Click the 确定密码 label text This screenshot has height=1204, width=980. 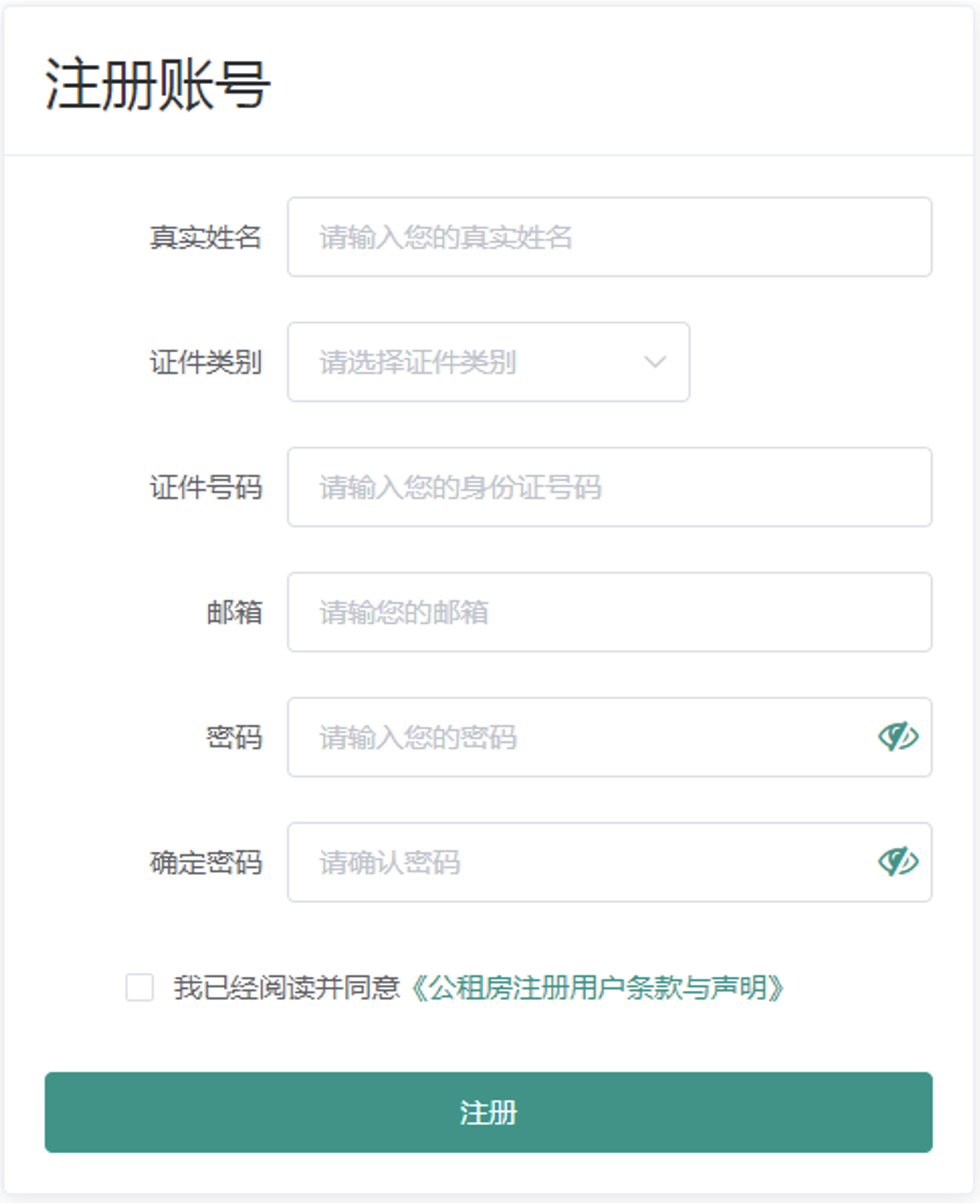click(206, 861)
